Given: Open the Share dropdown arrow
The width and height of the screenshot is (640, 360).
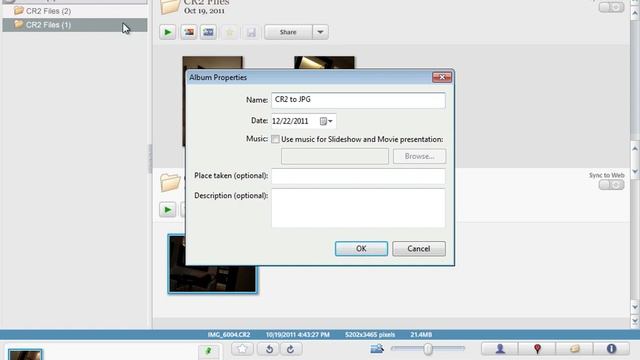Looking at the screenshot, I should 320,32.
